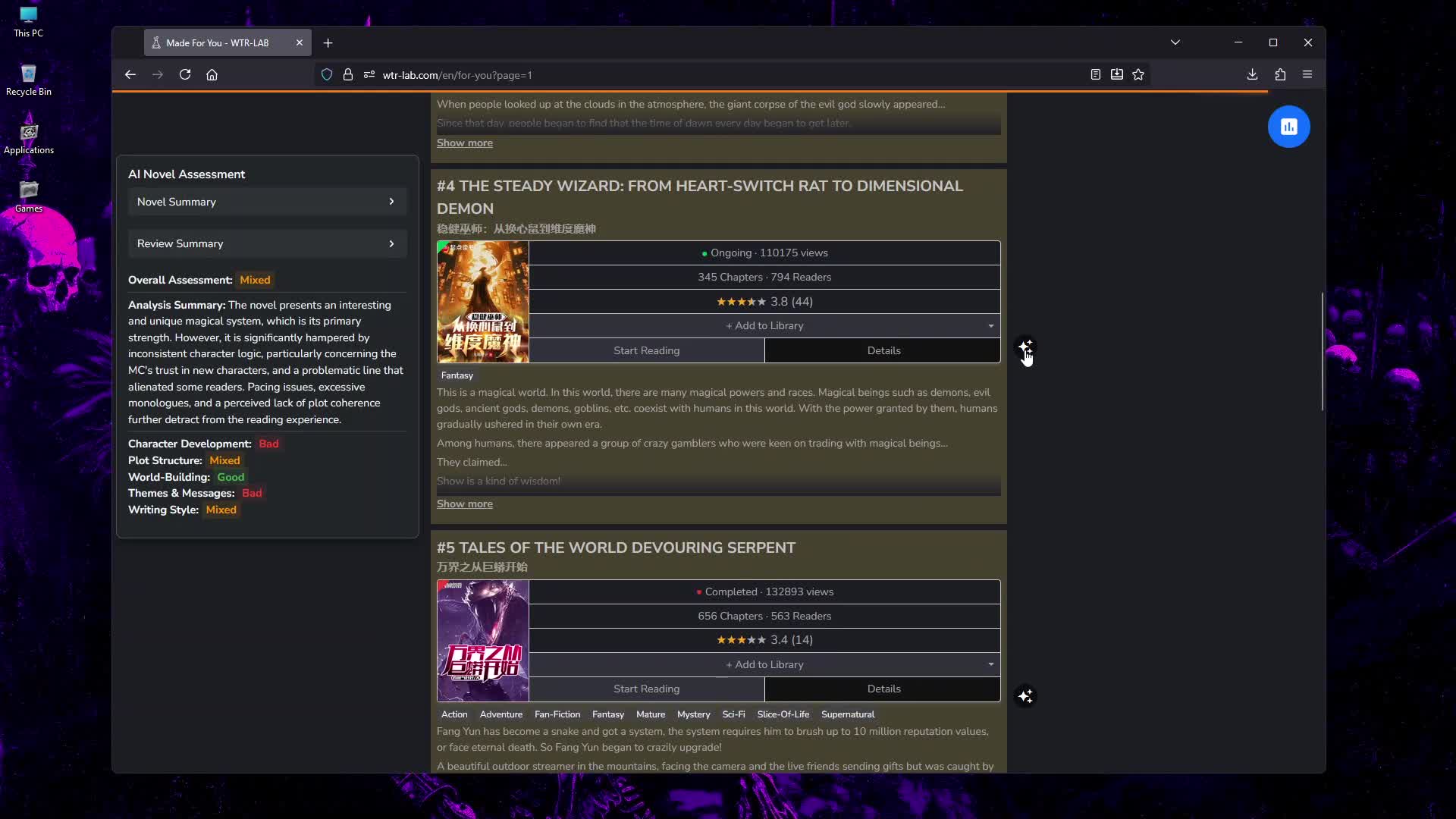Open the blue statistics chart floating button

coord(1288,127)
